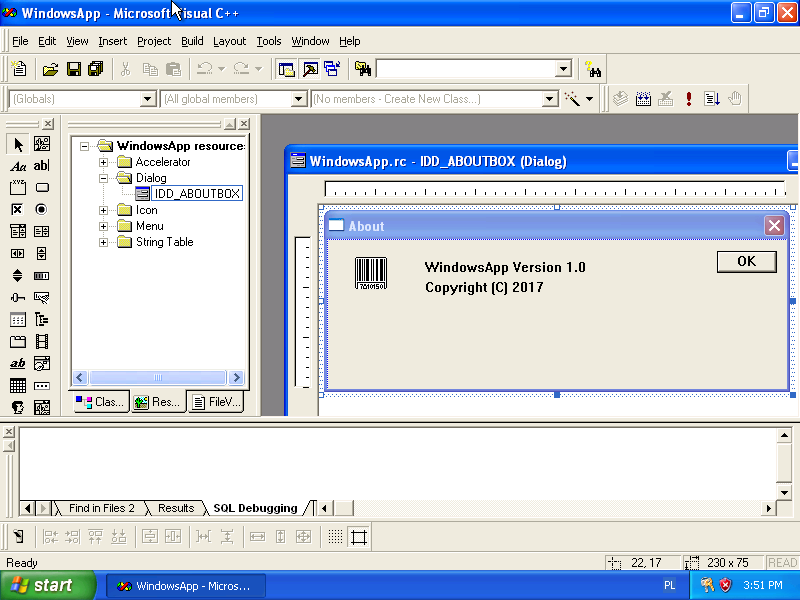Click the Find in Files binoculars icon
Screen dimensions: 800x600
[x=363, y=69]
